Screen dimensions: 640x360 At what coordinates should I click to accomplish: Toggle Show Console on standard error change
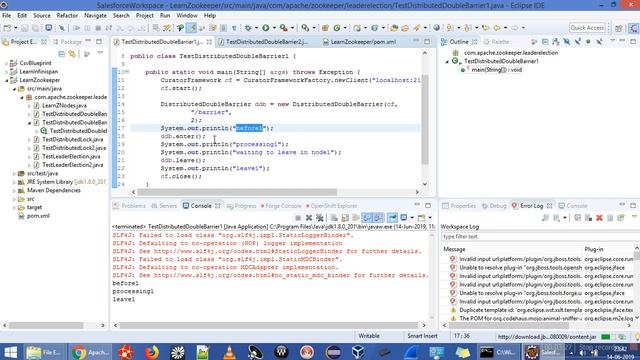point(378,218)
